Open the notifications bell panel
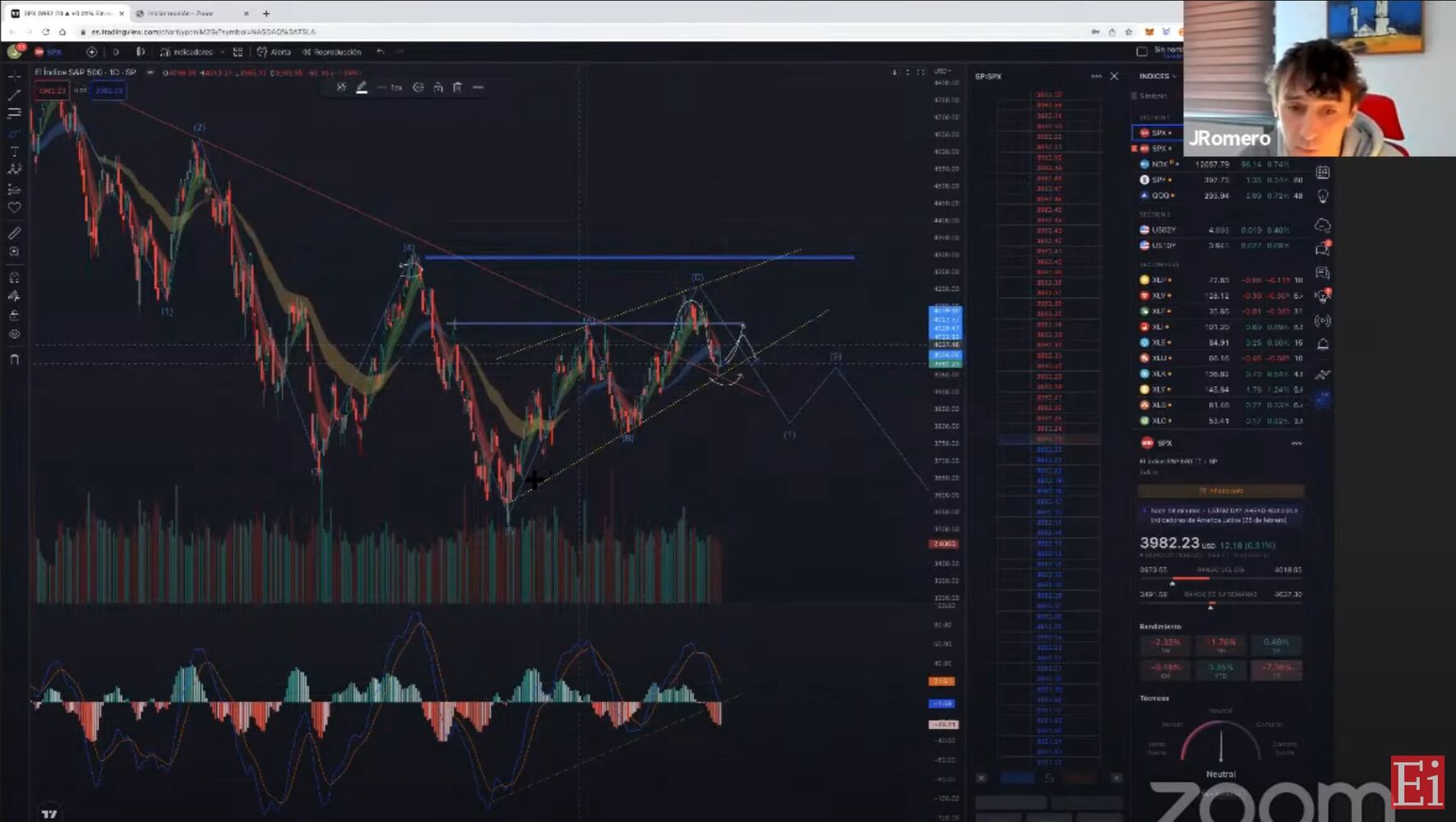Screen dimensions: 1456x822 (1323, 345)
